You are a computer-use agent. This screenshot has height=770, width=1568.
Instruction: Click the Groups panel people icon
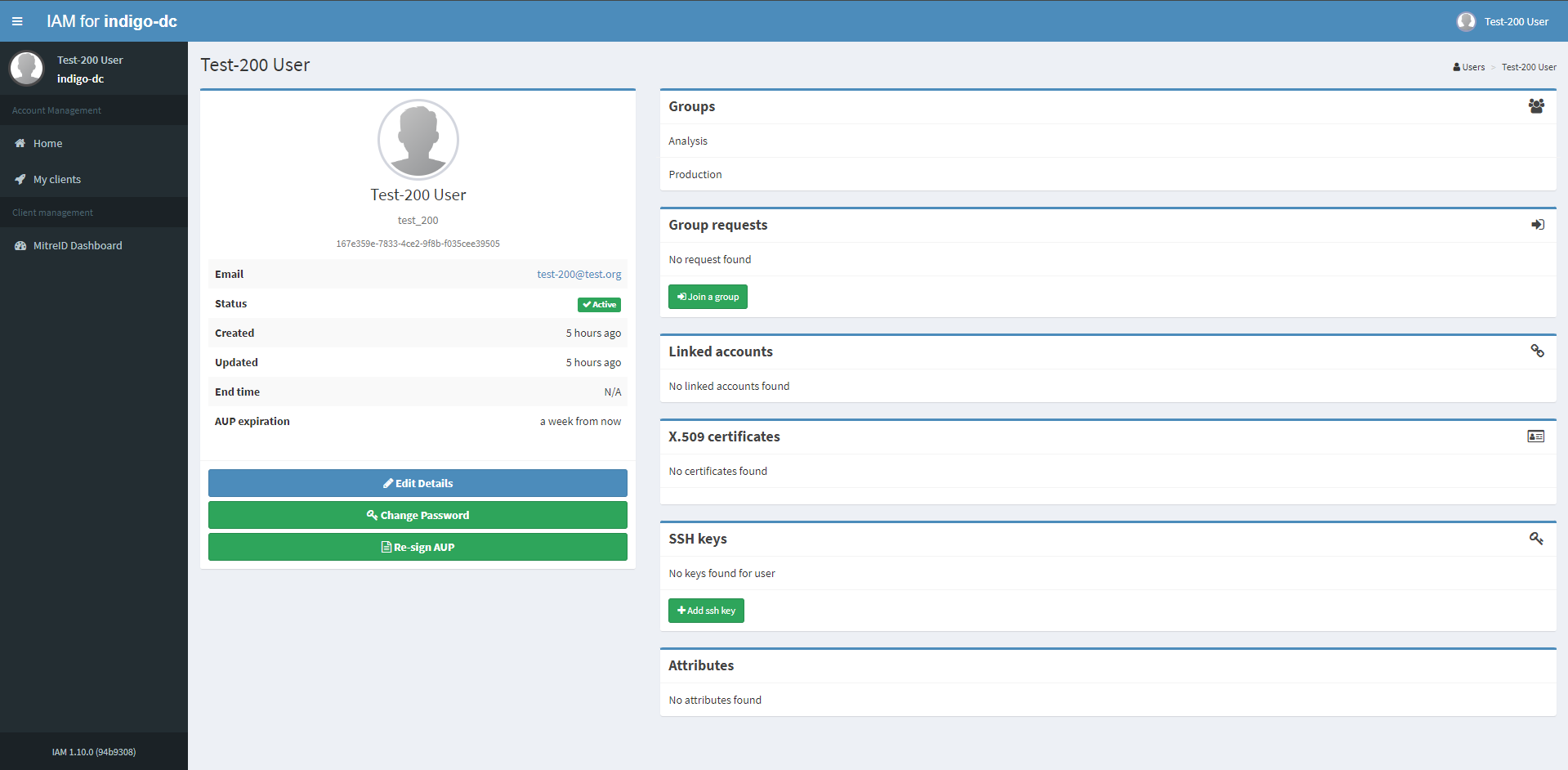[x=1536, y=106]
